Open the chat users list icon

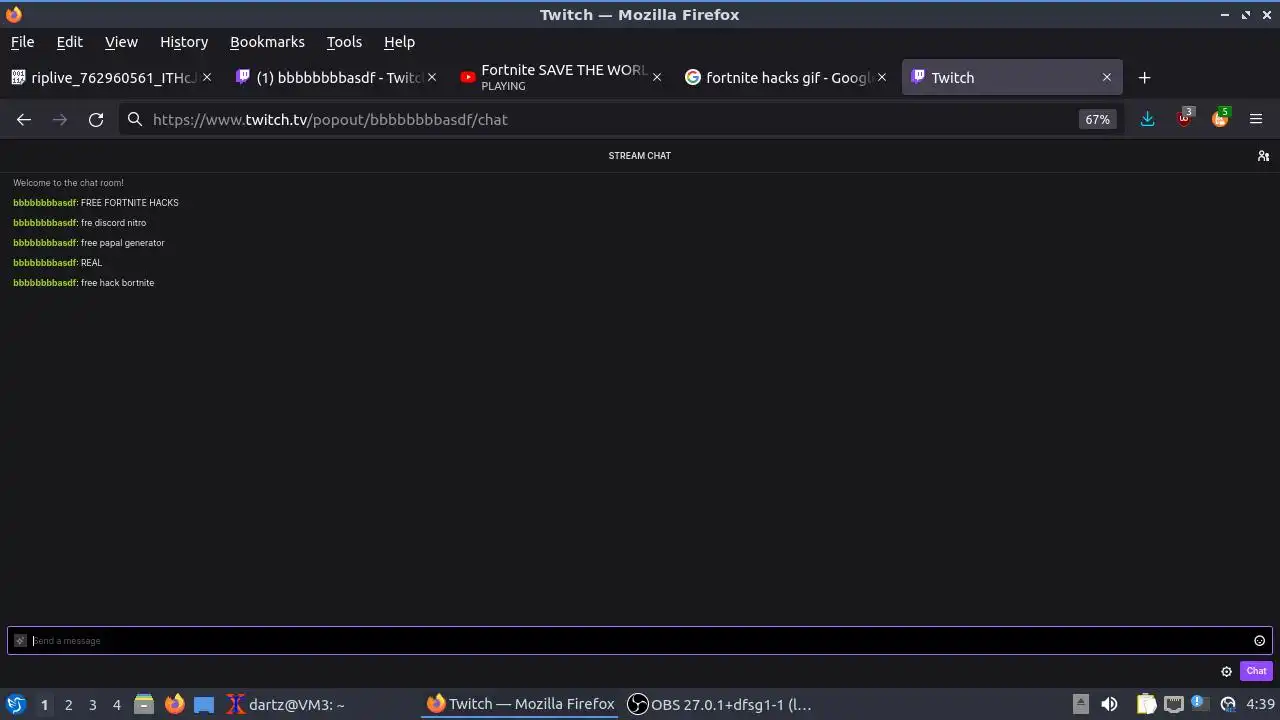(x=1263, y=155)
